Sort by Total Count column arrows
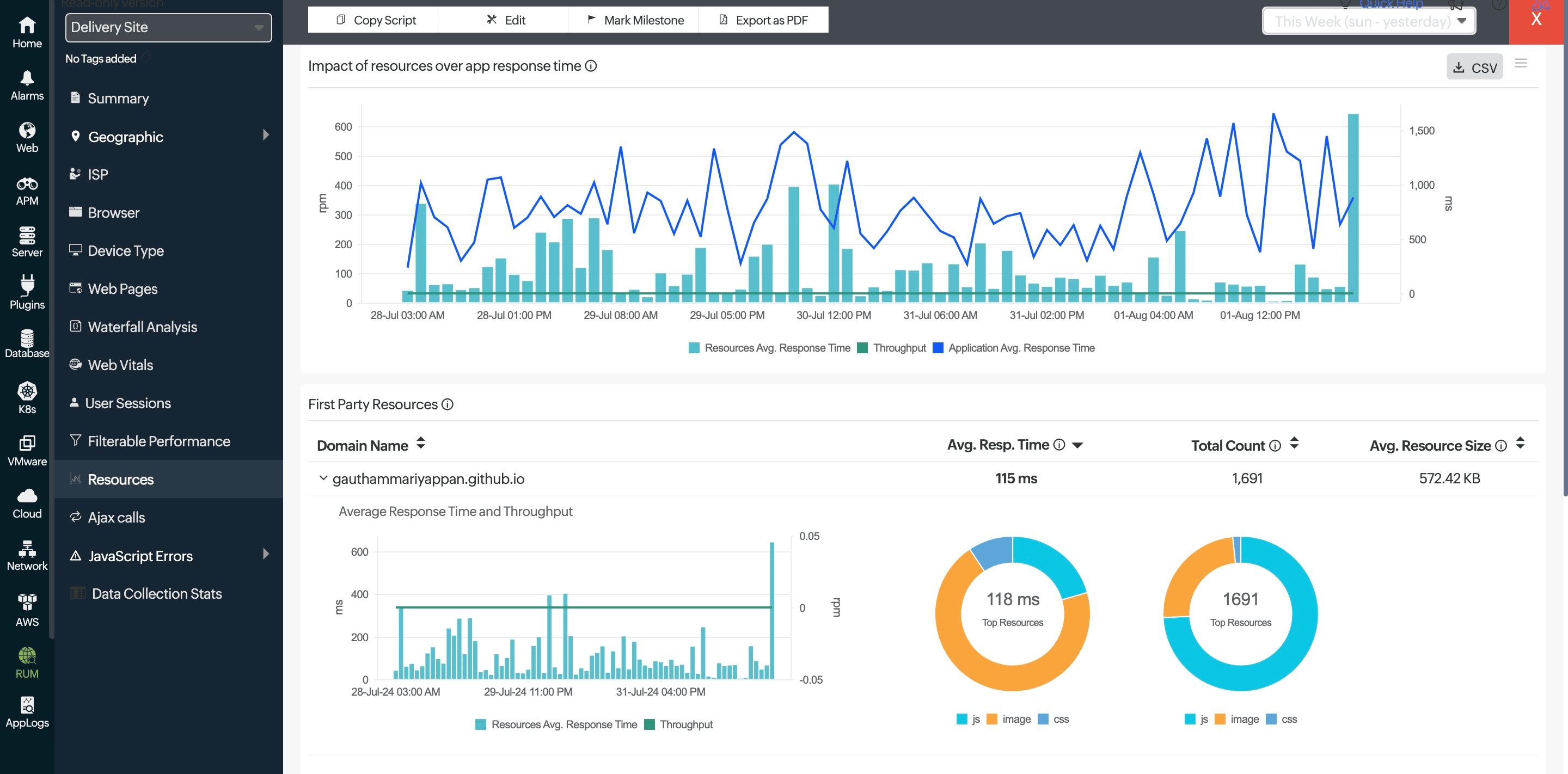Screen dimensions: 1568x774 [x=1294, y=444]
